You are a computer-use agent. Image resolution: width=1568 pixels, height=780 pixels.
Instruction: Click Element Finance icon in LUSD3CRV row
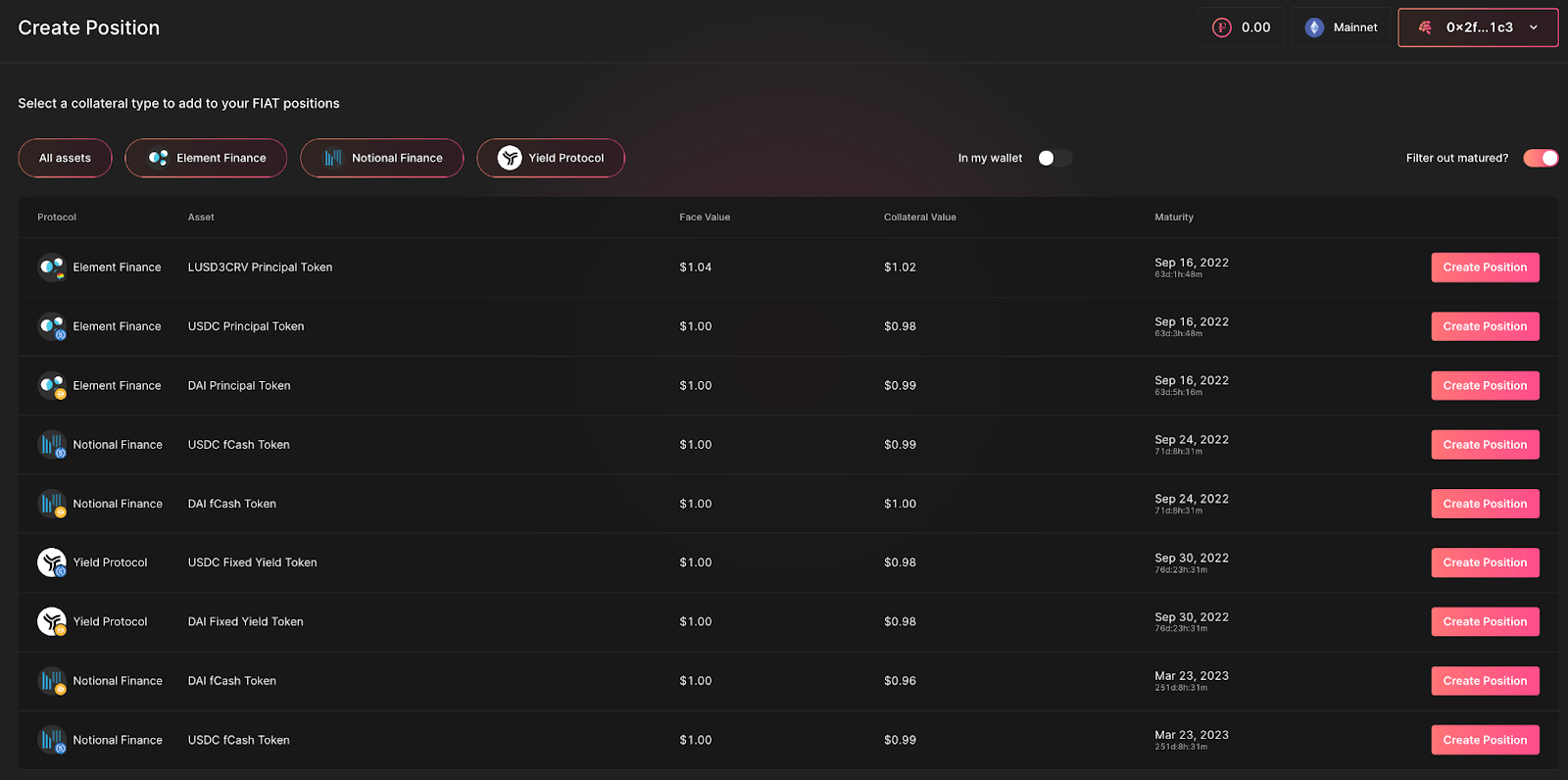(x=52, y=268)
